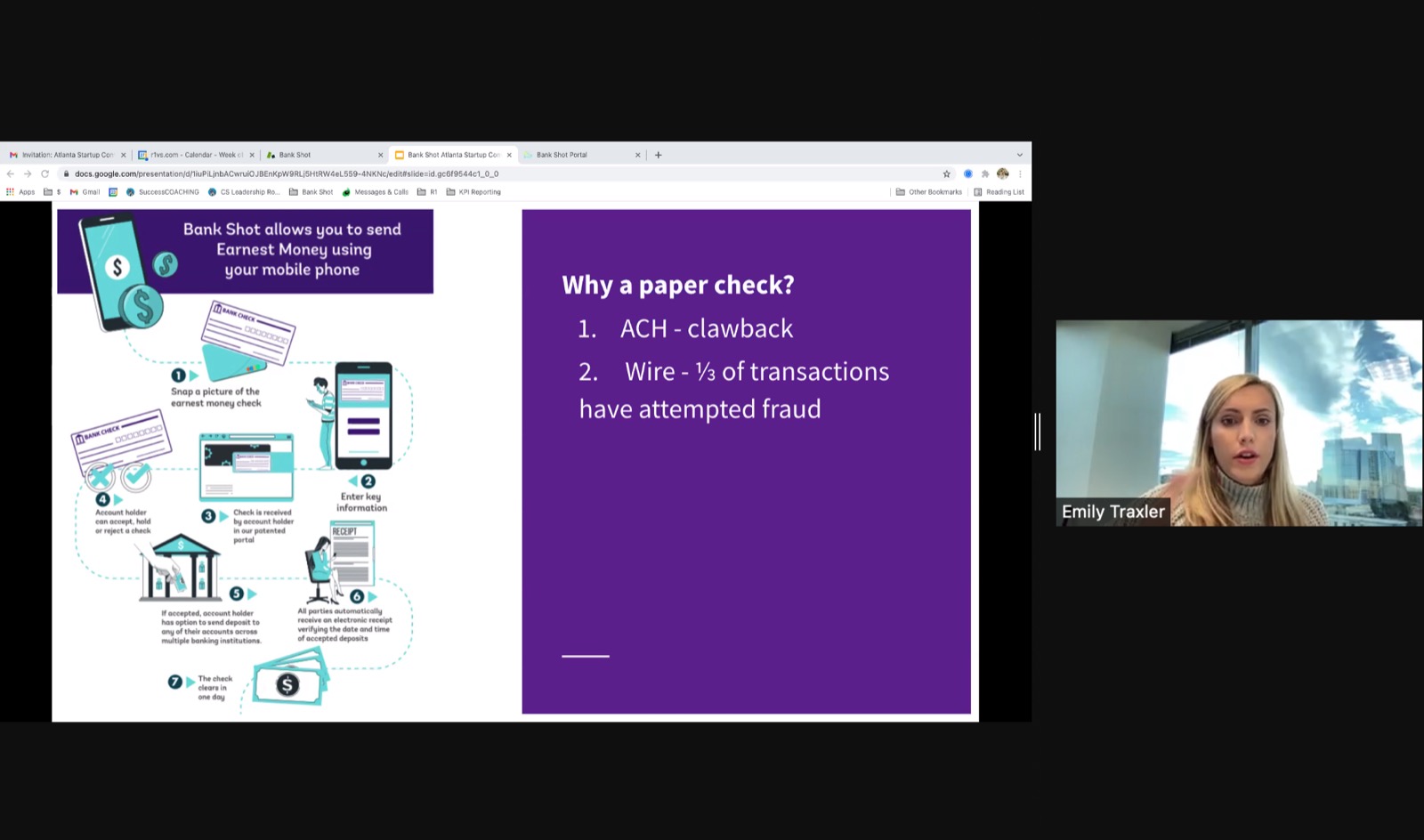The width and height of the screenshot is (1424, 840).
Task: Close the Bank Shot Atlanta Startup slides tab
Action: pos(509,155)
